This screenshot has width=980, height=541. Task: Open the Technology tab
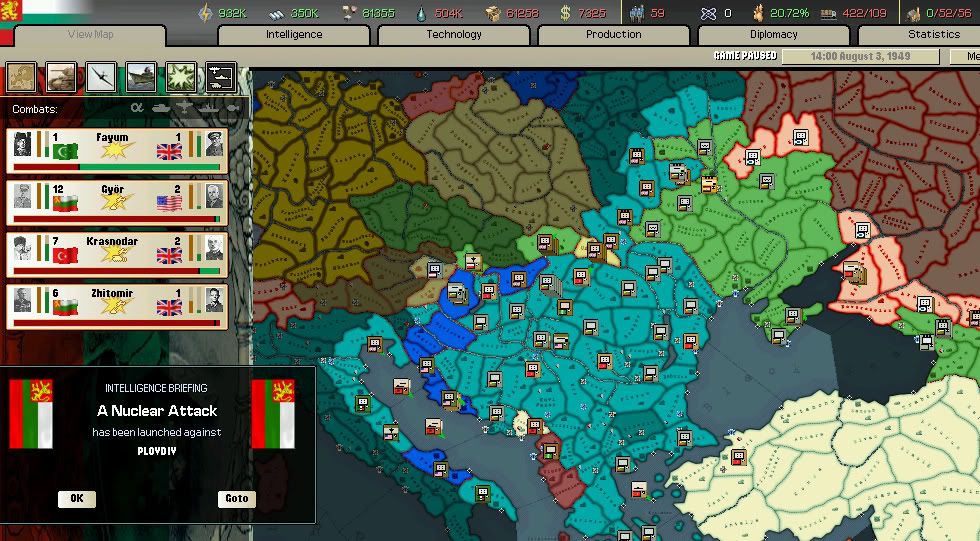454,34
